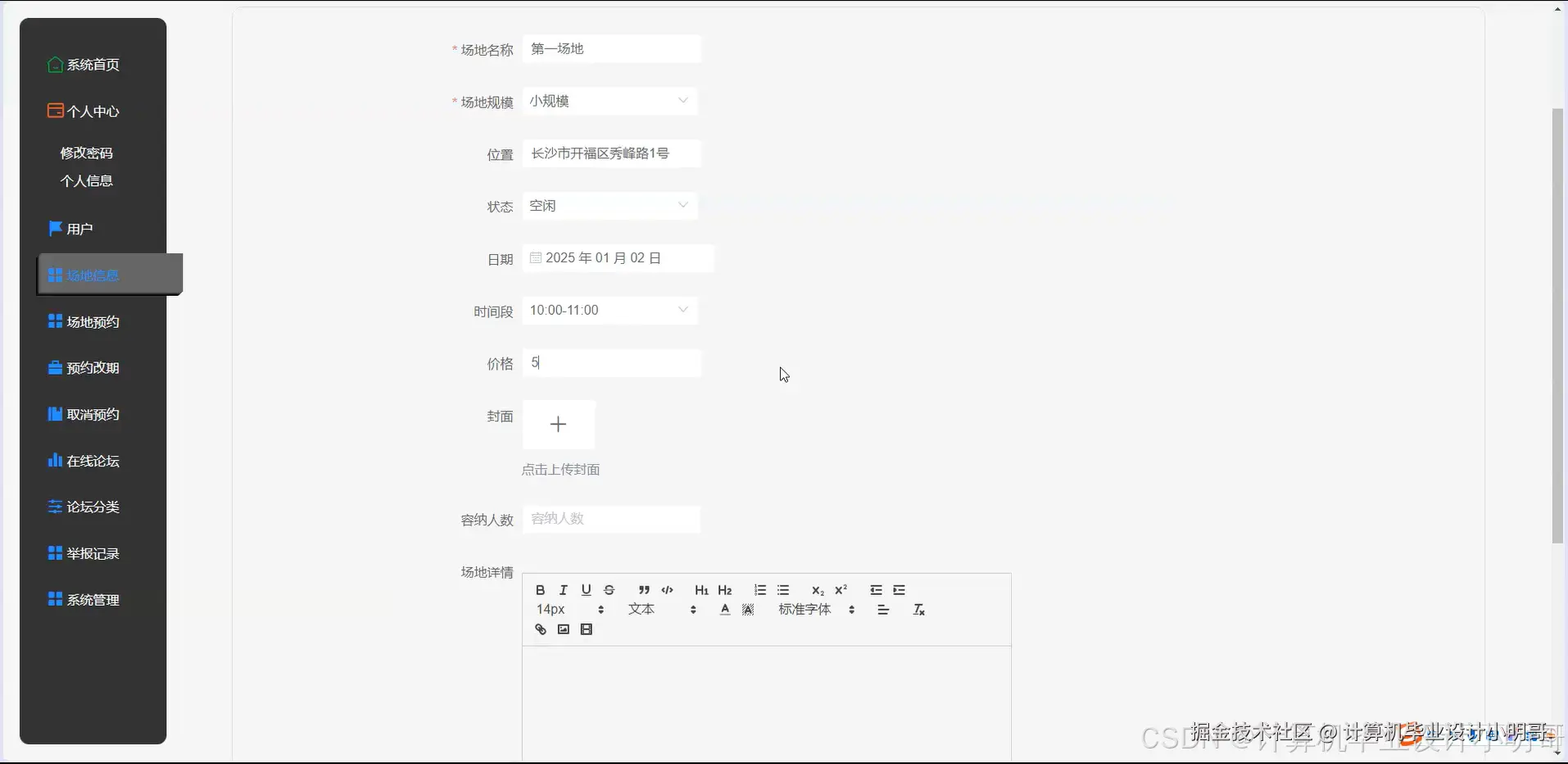Apply italic formatting in the editor
Screen dimensions: 1568x764
(563, 589)
